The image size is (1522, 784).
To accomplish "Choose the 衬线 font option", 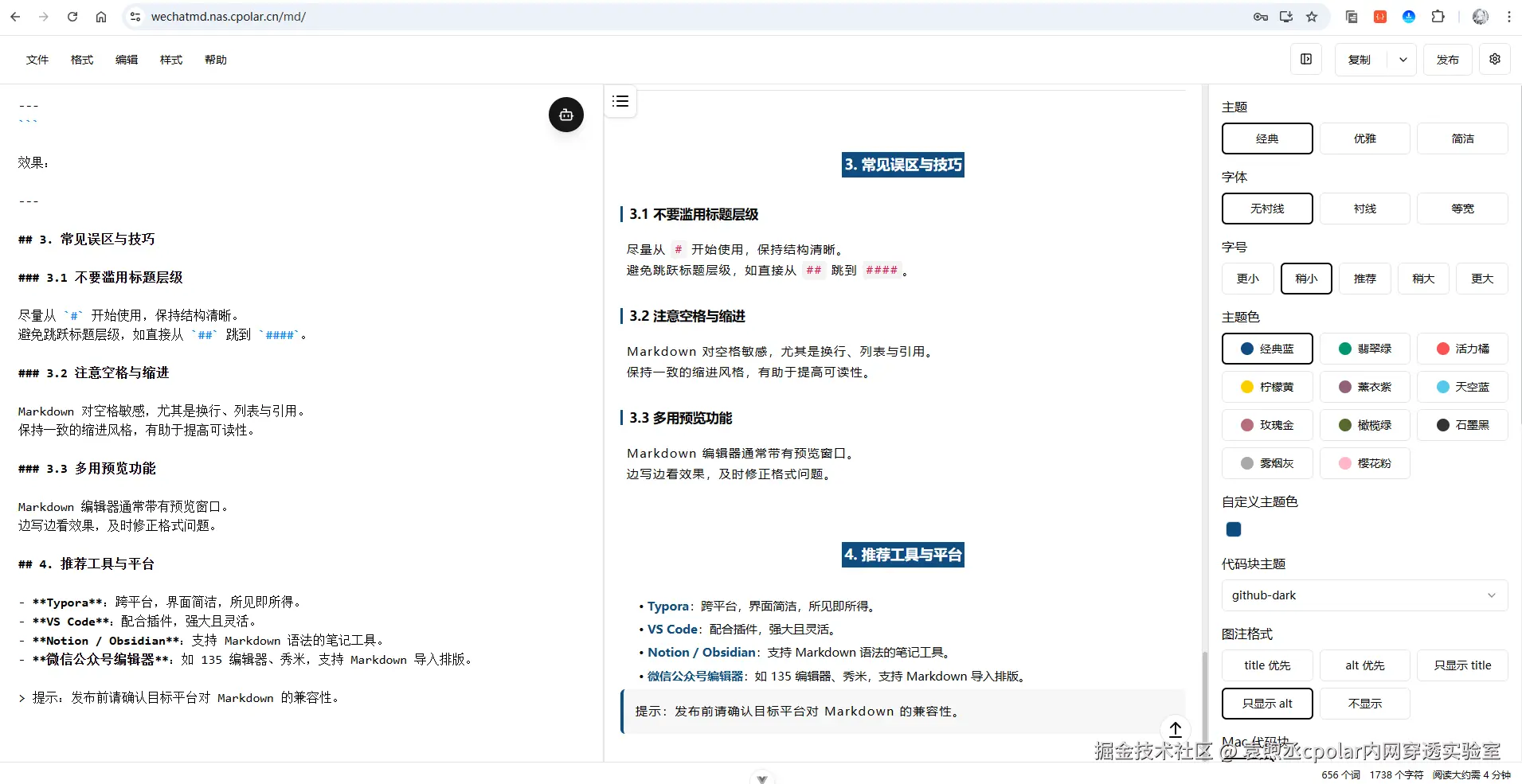I will 1365,209.
